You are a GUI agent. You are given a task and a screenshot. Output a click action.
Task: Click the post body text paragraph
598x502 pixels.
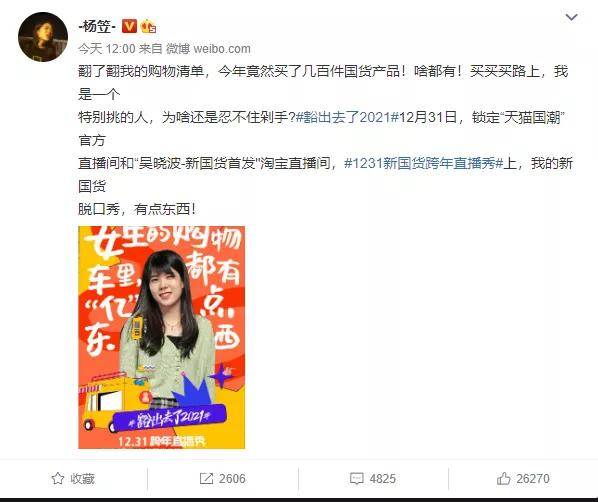pyautogui.click(x=325, y=140)
